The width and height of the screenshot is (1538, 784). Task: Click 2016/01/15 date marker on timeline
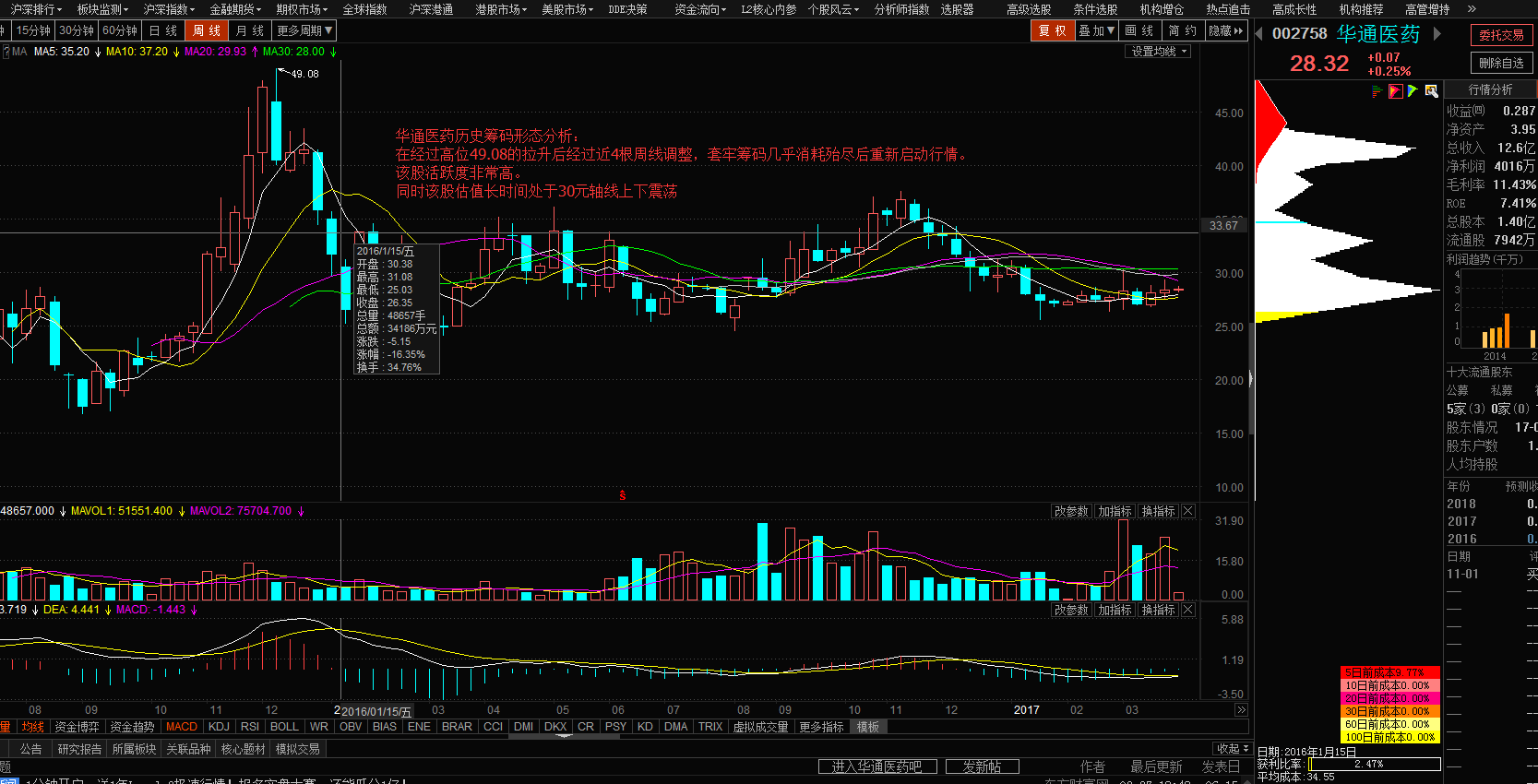(376, 711)
